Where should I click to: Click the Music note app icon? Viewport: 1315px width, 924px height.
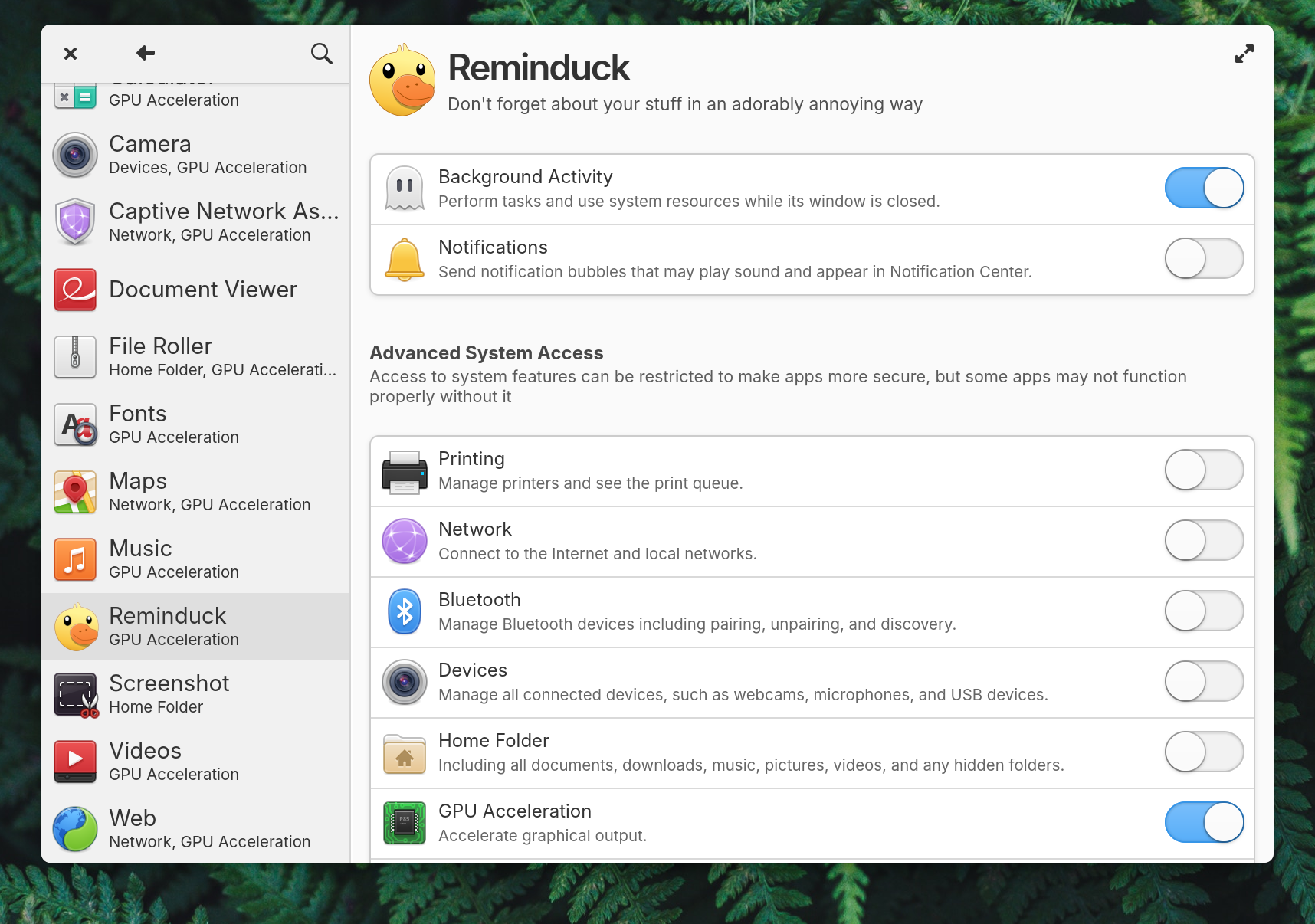click(x=75, y=559)
